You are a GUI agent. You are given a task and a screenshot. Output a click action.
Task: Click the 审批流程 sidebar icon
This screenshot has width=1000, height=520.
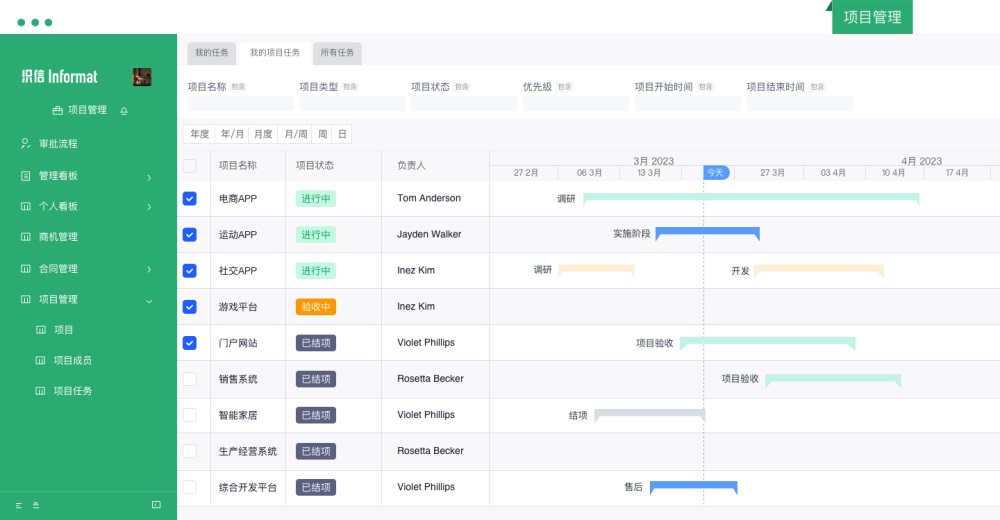pyautogui.click(x=26, y=144)
